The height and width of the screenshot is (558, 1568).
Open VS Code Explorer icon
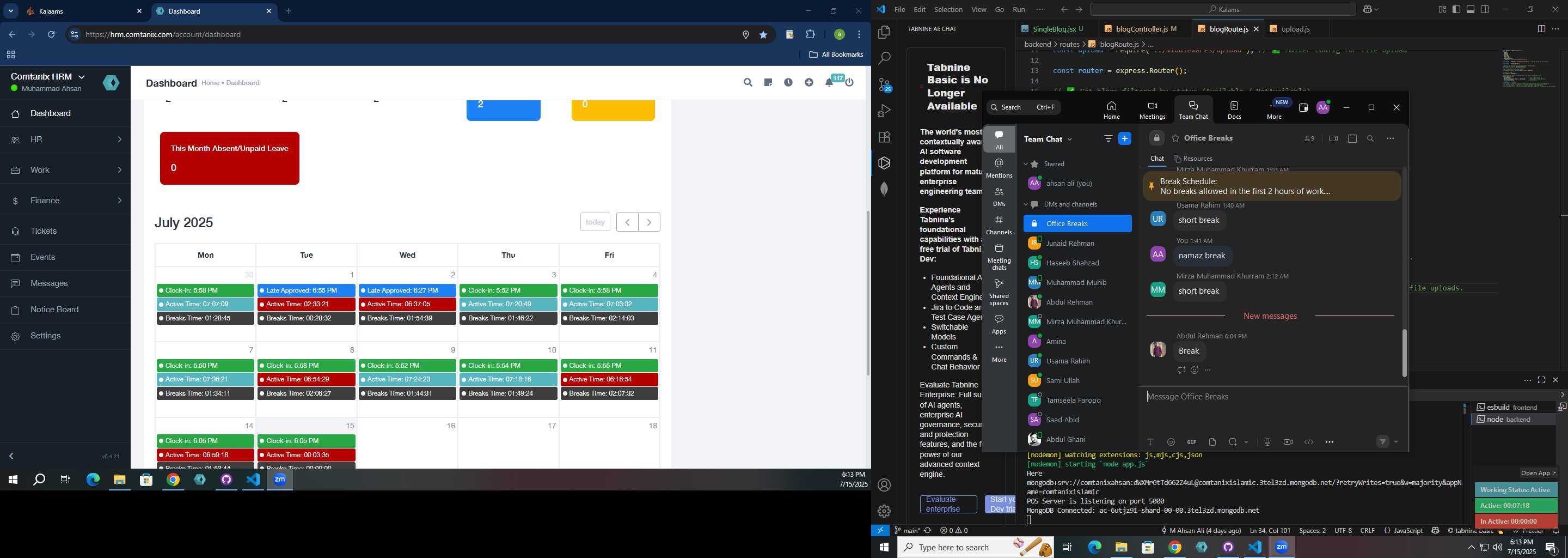(x=884, y=32)
